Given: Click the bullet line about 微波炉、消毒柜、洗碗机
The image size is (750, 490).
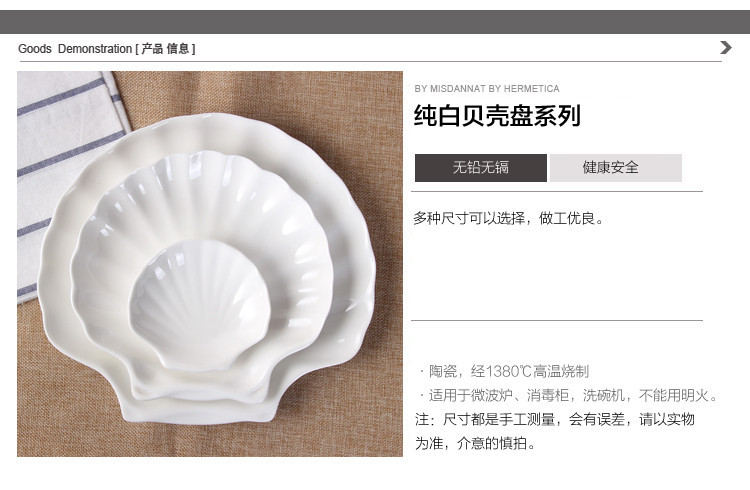Looking at the screenshot, I should pyautogui.click(x=568, y=396).
